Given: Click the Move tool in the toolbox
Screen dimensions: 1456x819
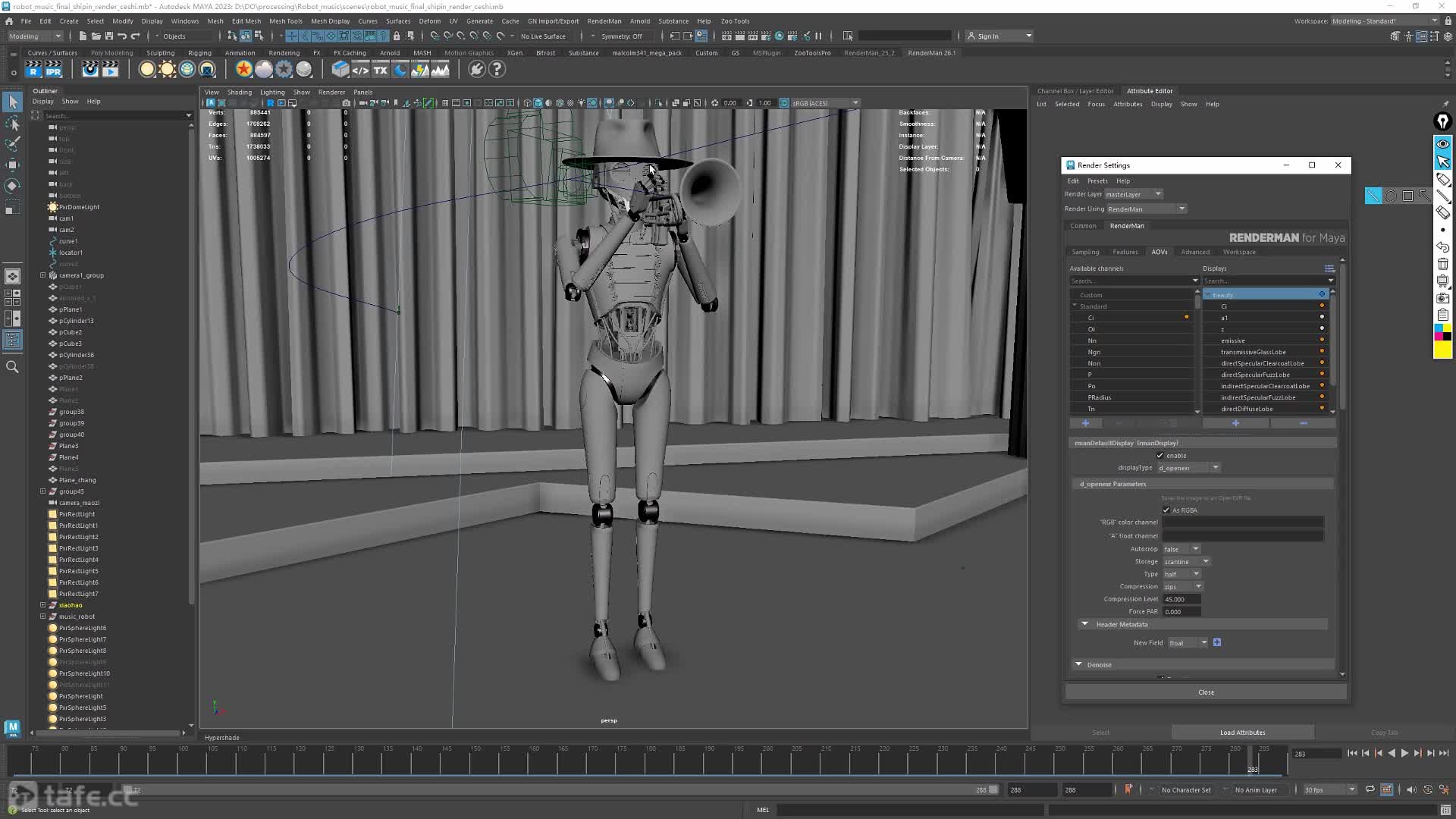Looking at the screenshot, I should 13,165.
